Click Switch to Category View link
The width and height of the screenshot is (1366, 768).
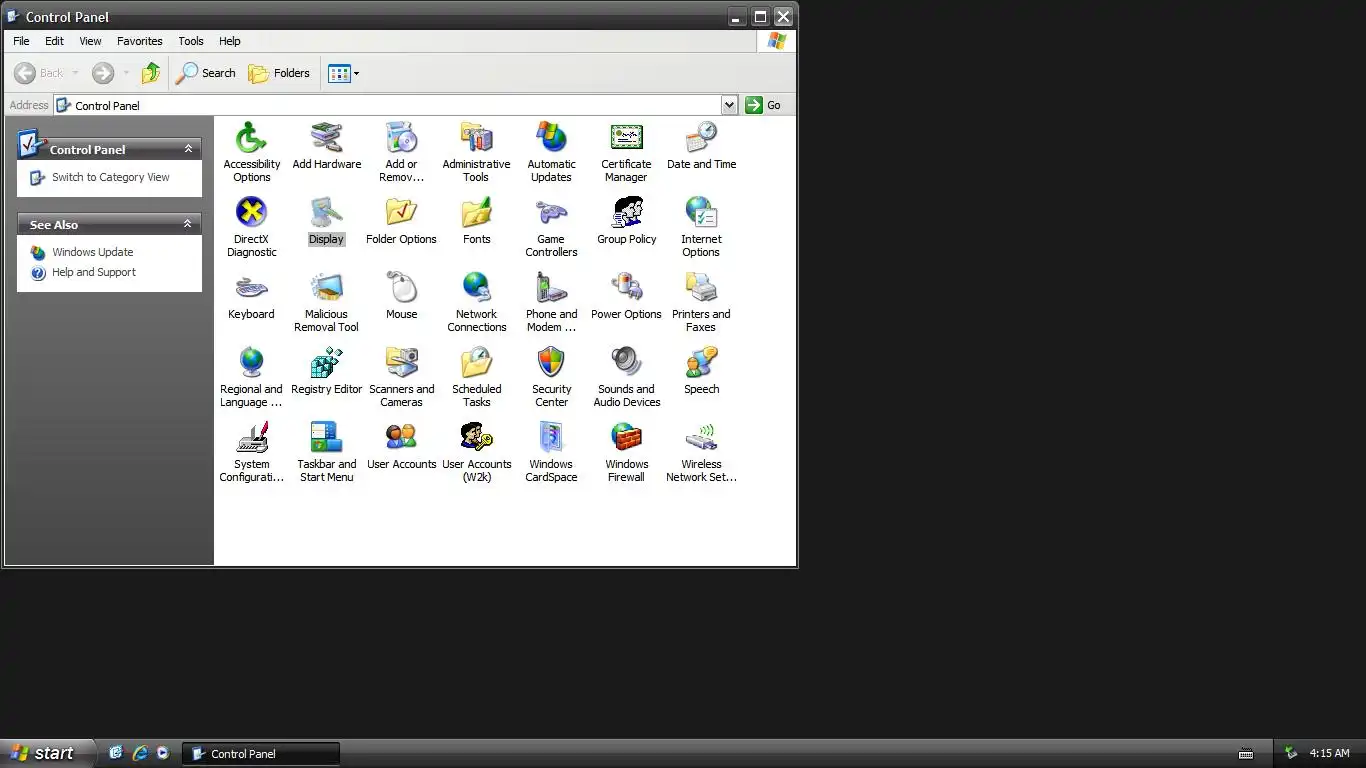point(110,177)
